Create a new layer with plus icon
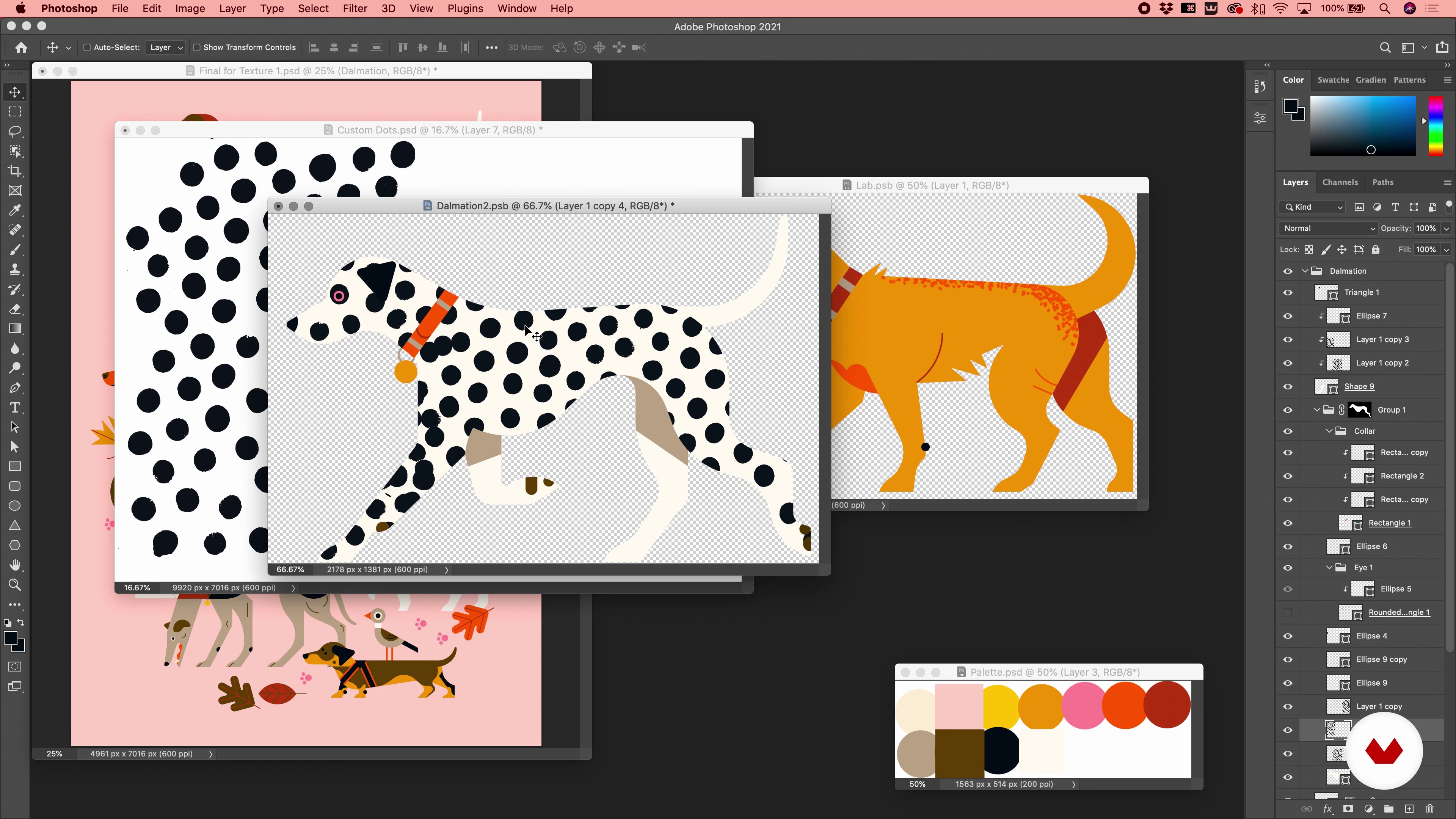 tap(1409, 809)
